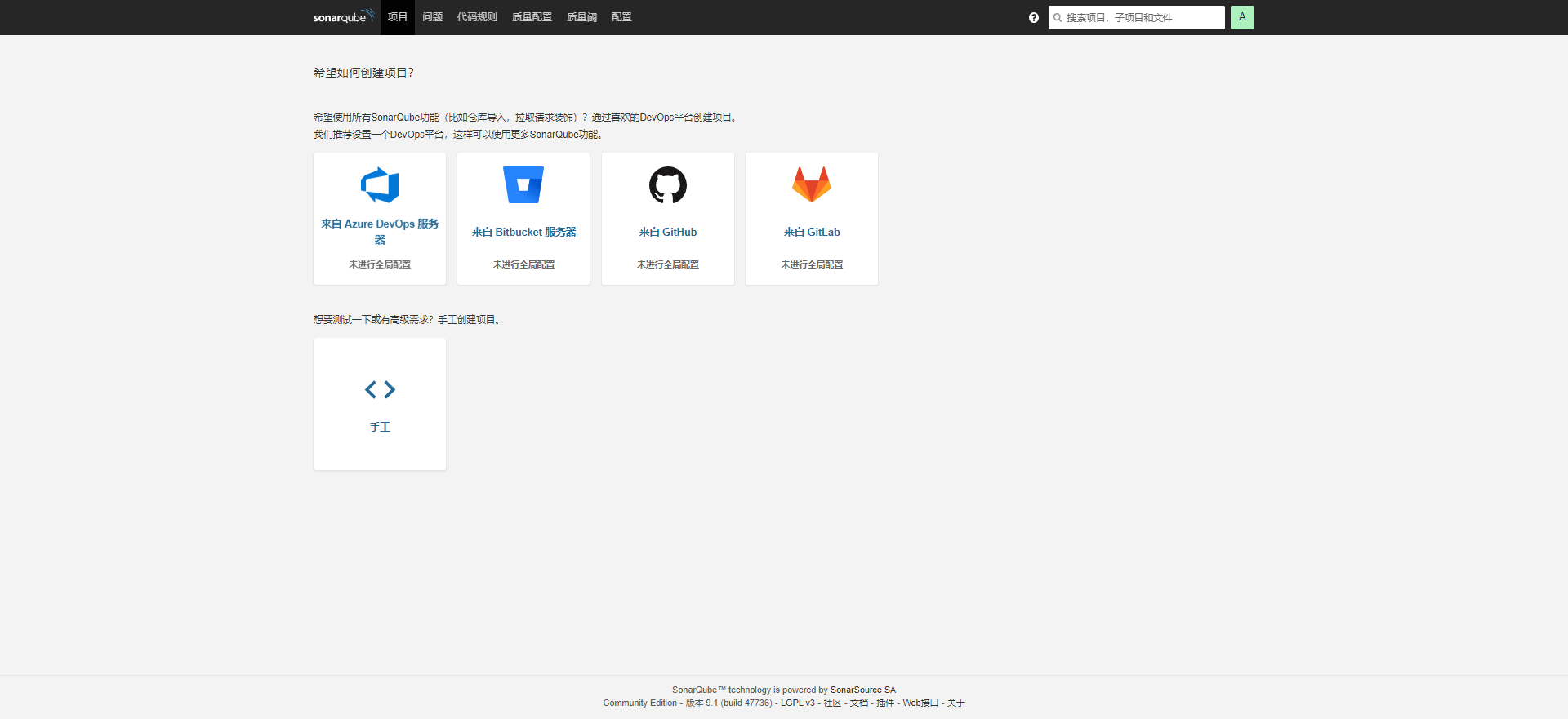Click the SonarQube logo
Image resolution: width=1568 pixels, height=719 pixels.
(344, 16)
